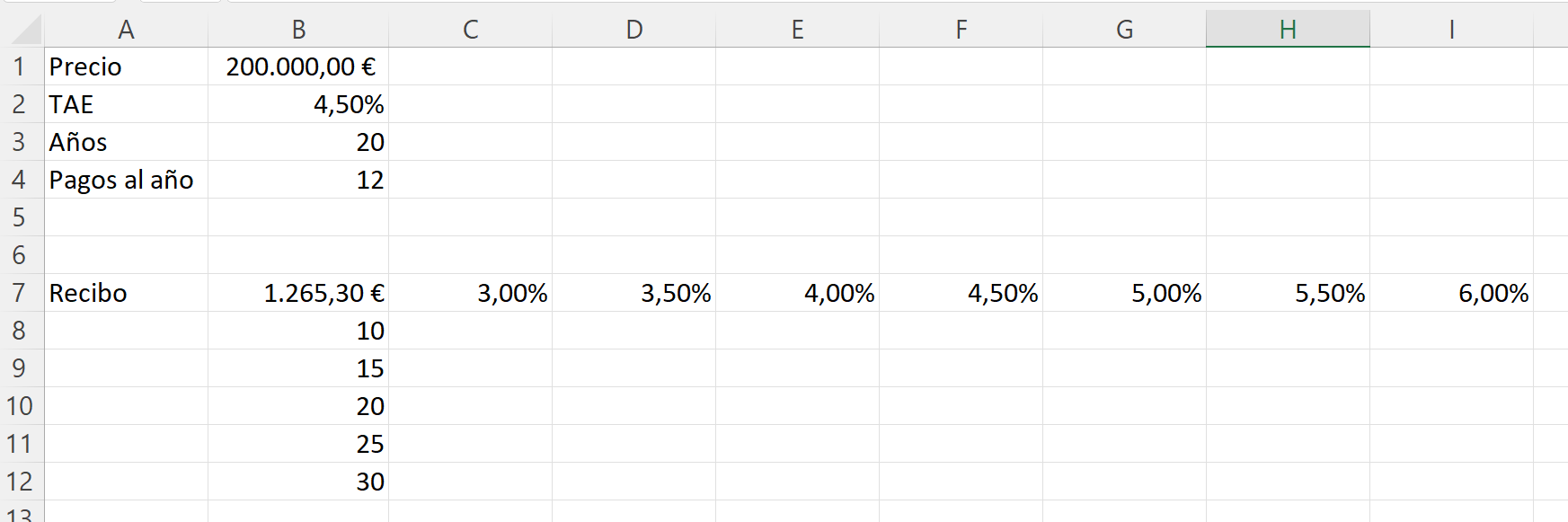The width and height of the screenshot is (1568, 522).
Task: Click the TAE label cell
Action: (126, 103)
